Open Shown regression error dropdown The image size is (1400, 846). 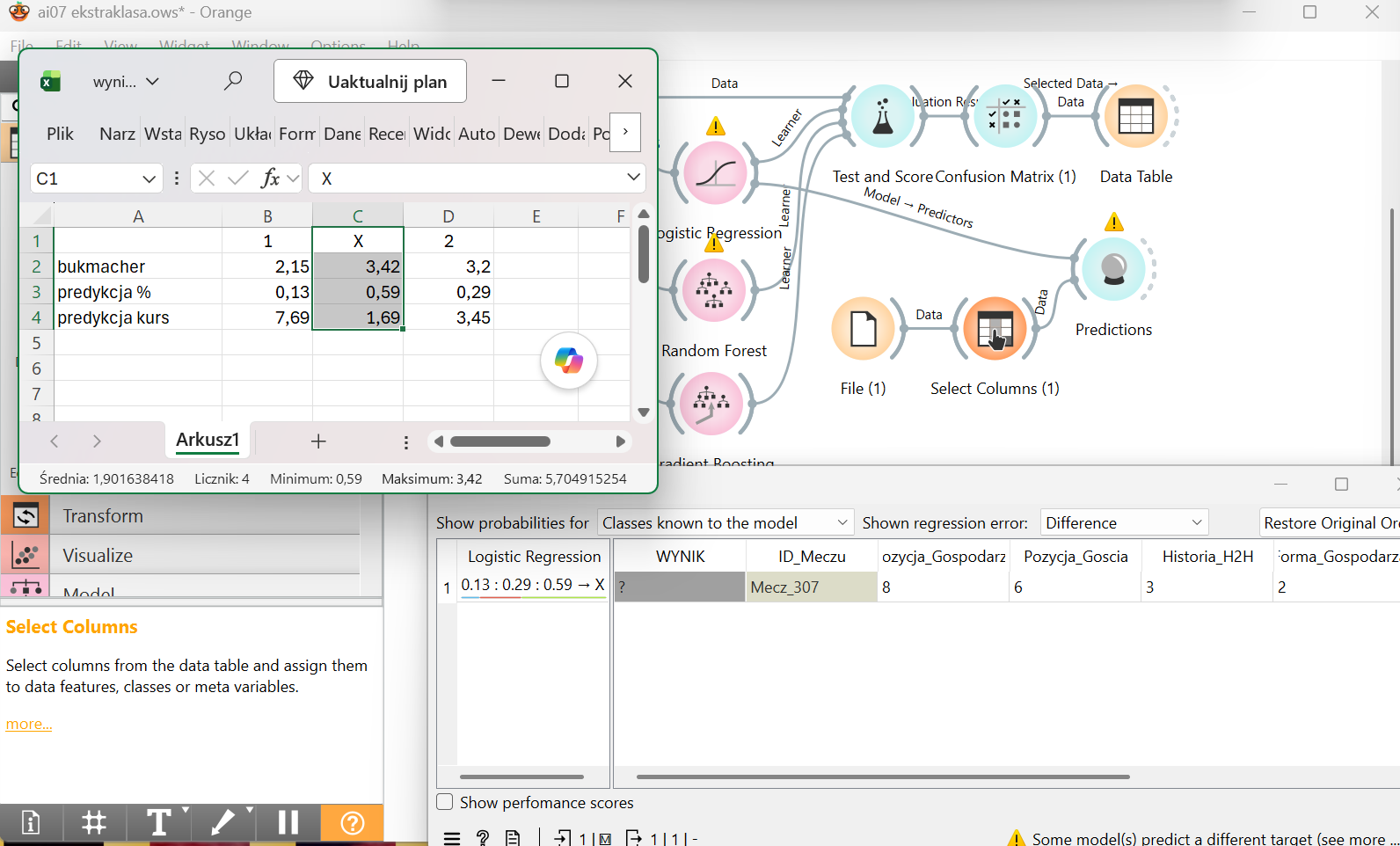(1124, 522)
